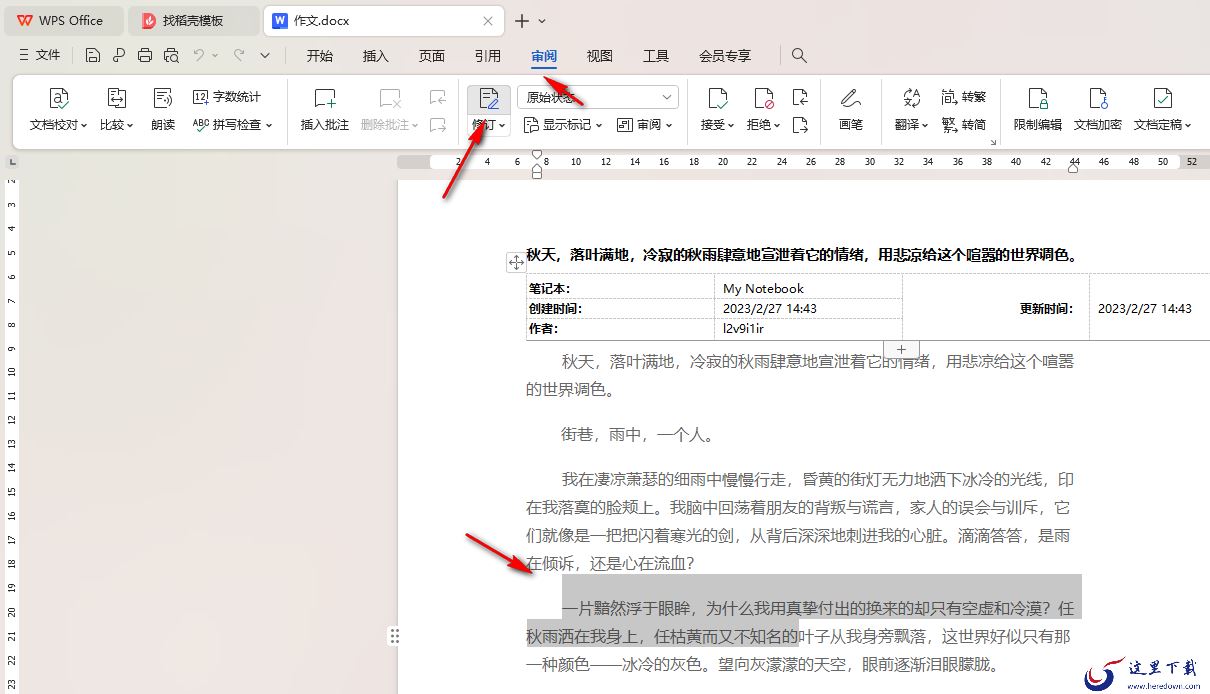The width and height of the screenshot is (1210, 694).
Task: Go to previous revision icon
Action: pyautogui.click(x=800, y=97)
